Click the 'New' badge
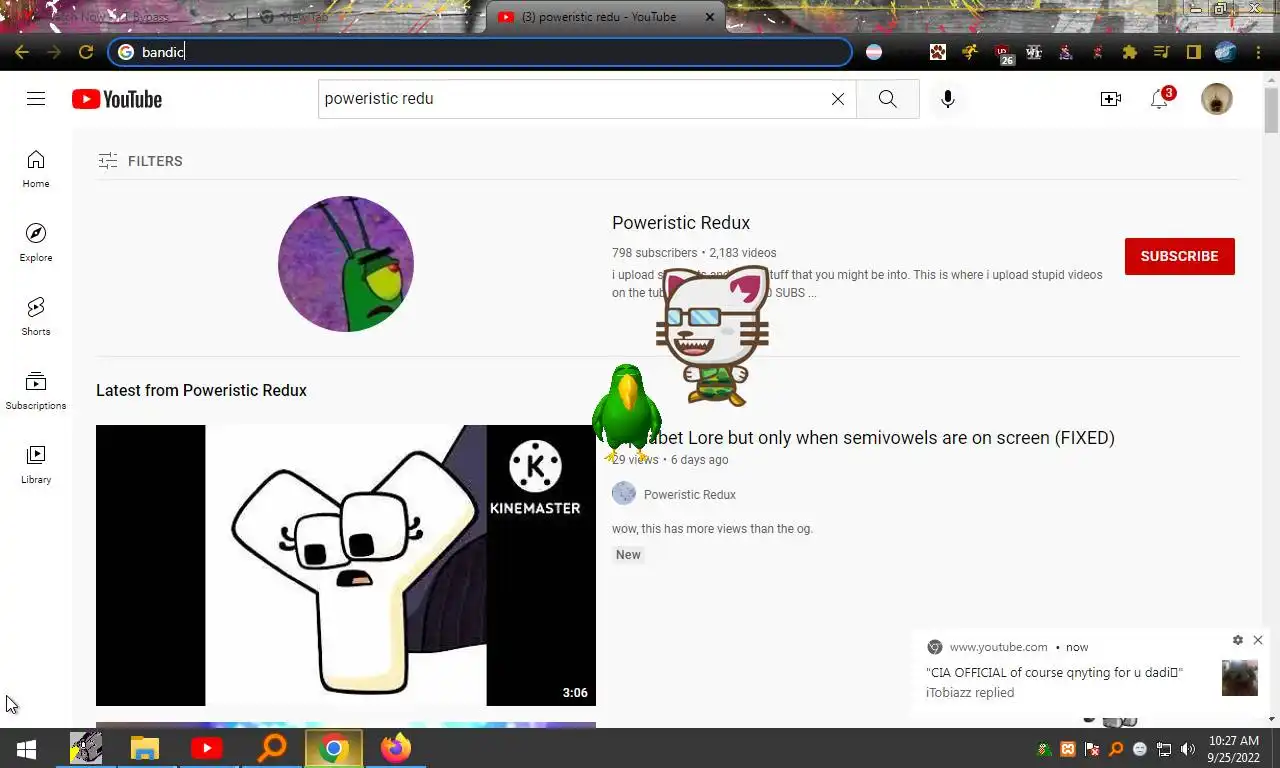The image size is (1280, 768). point(628,555)
